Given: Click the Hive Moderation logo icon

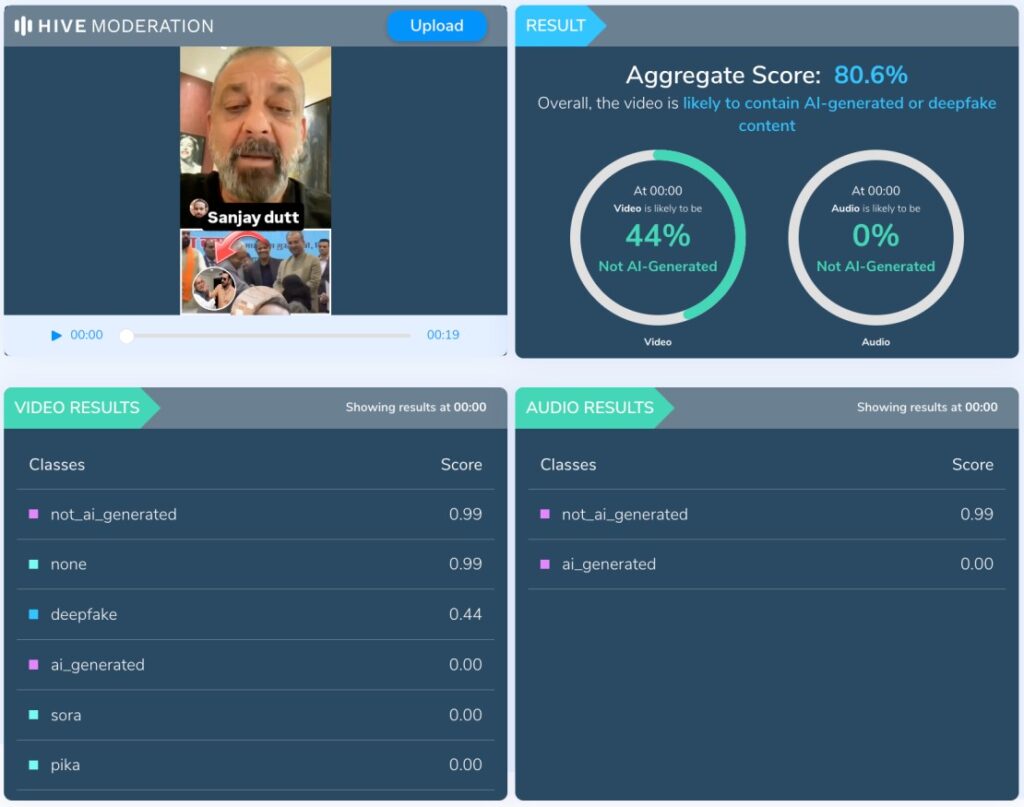Looking at the screenshot, I should tap(23, 26).
